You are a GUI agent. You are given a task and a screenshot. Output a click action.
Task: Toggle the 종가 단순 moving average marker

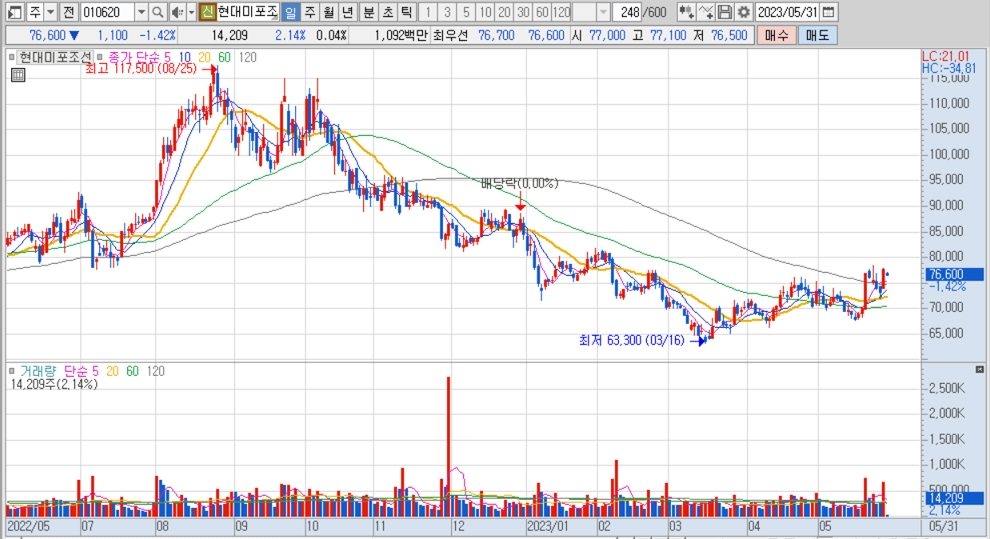101,57
